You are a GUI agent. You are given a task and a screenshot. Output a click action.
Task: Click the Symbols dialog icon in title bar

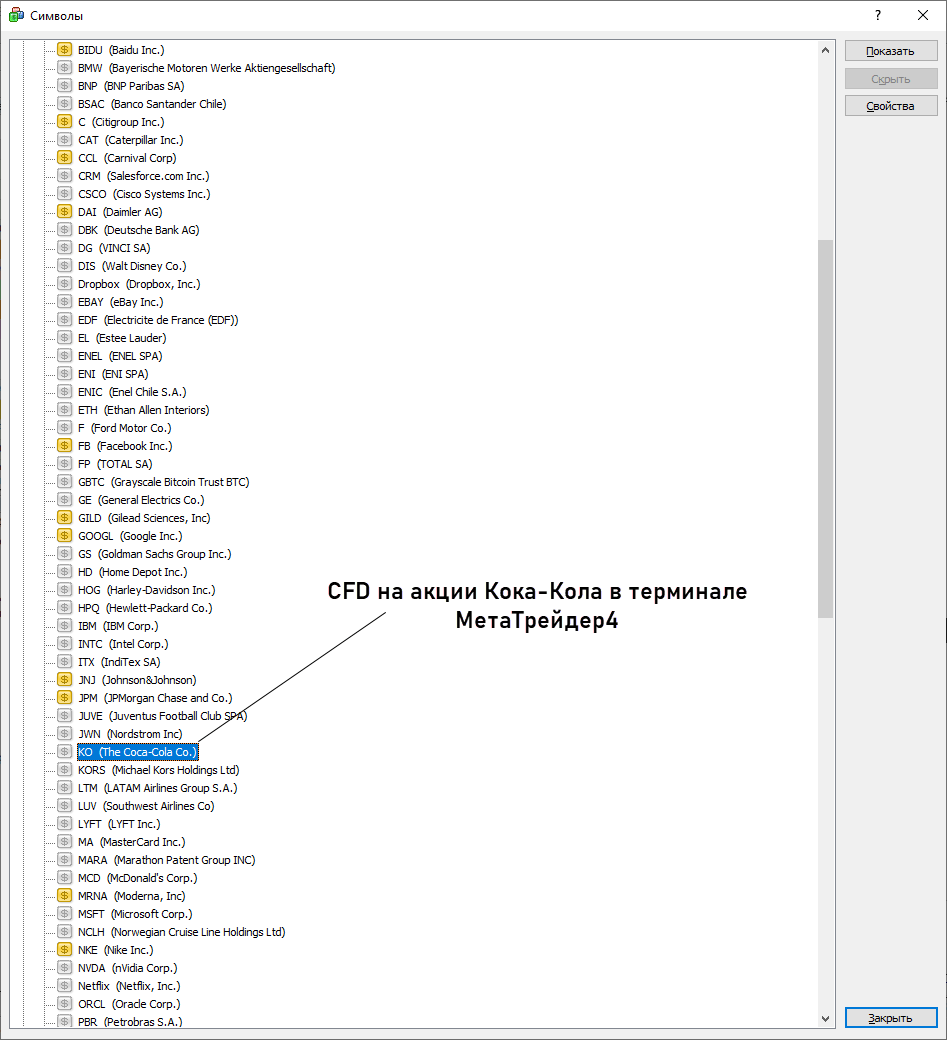point(16,15)
